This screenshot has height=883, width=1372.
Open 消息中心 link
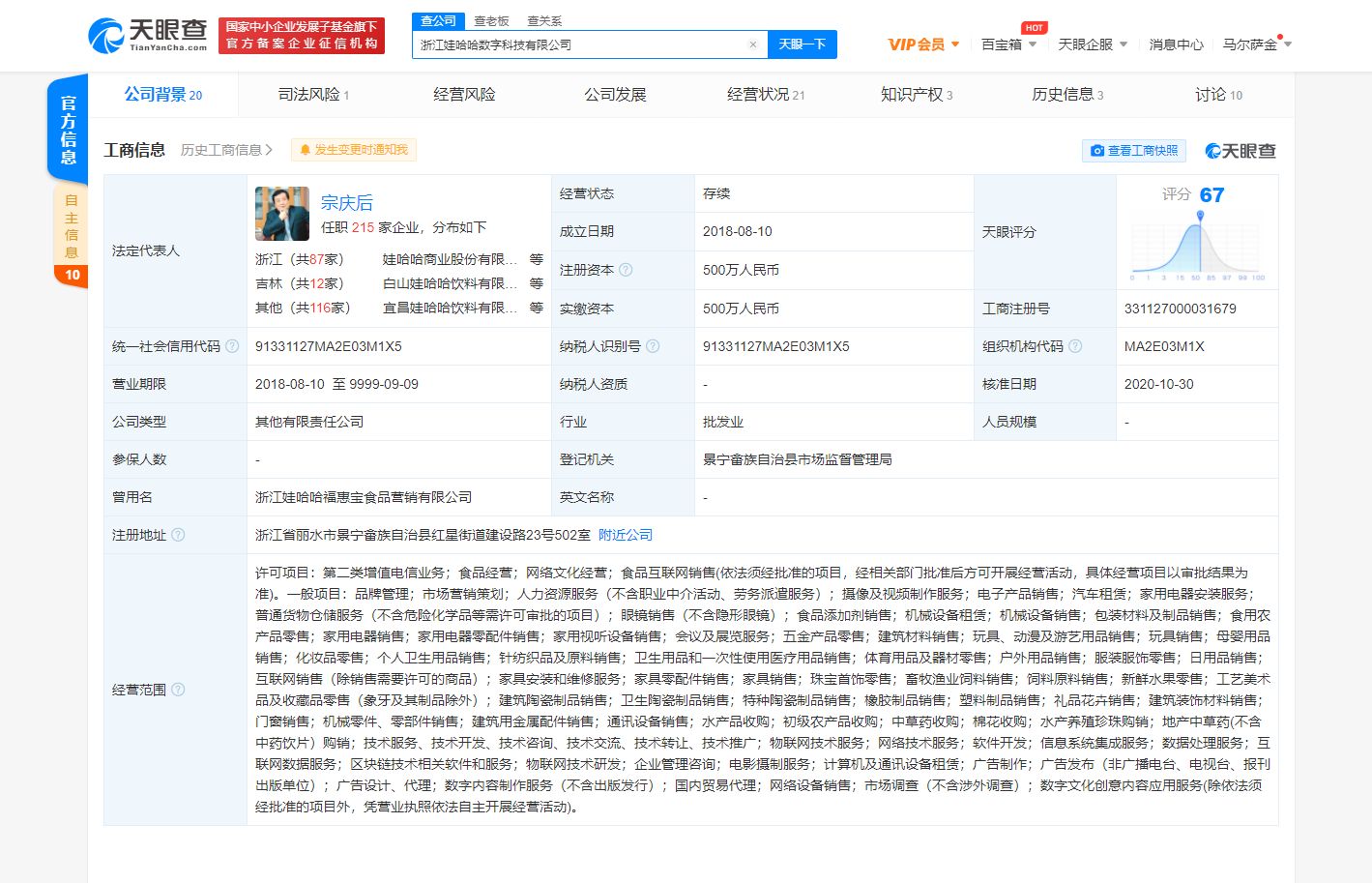[1176, 44]
